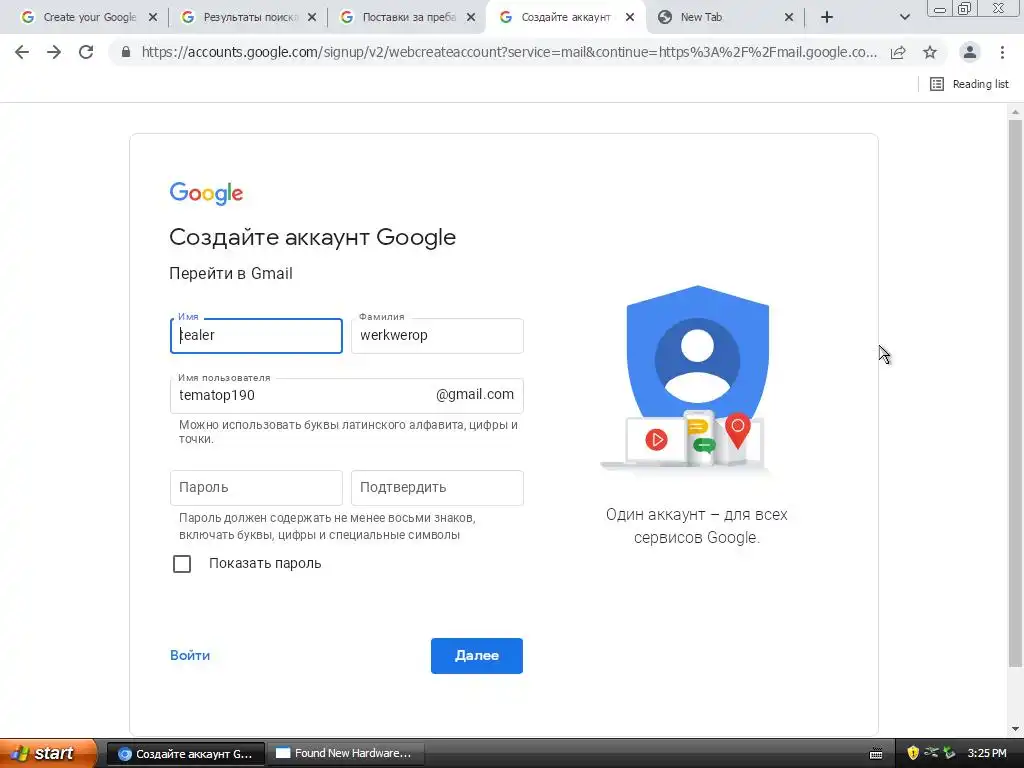Follow the Войти sign-in link

point(190,655)
